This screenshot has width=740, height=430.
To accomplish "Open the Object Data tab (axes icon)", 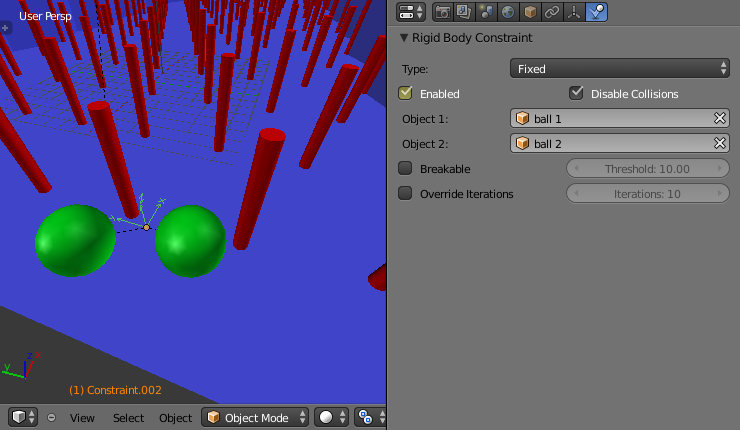I will coord(574,12).
